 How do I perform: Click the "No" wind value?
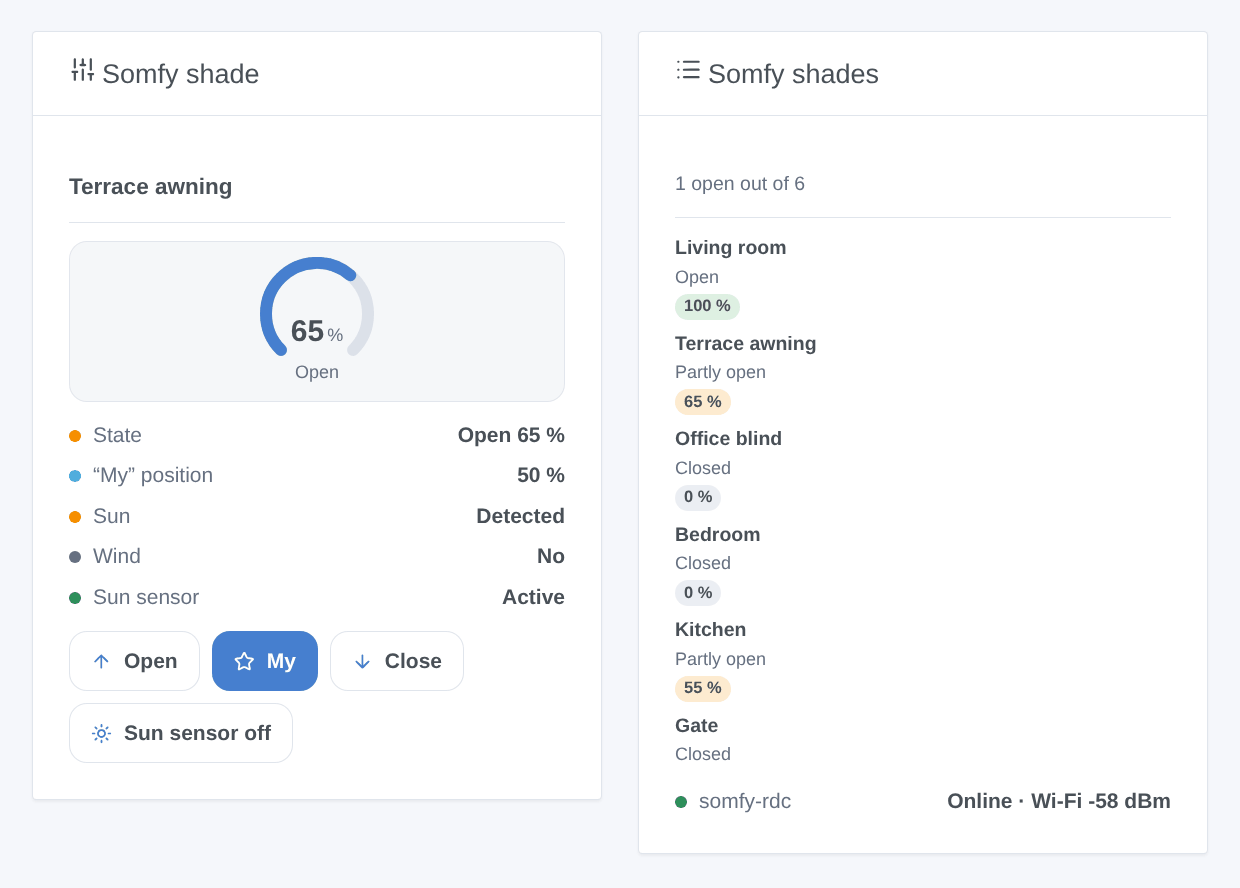tap(551, 556)
